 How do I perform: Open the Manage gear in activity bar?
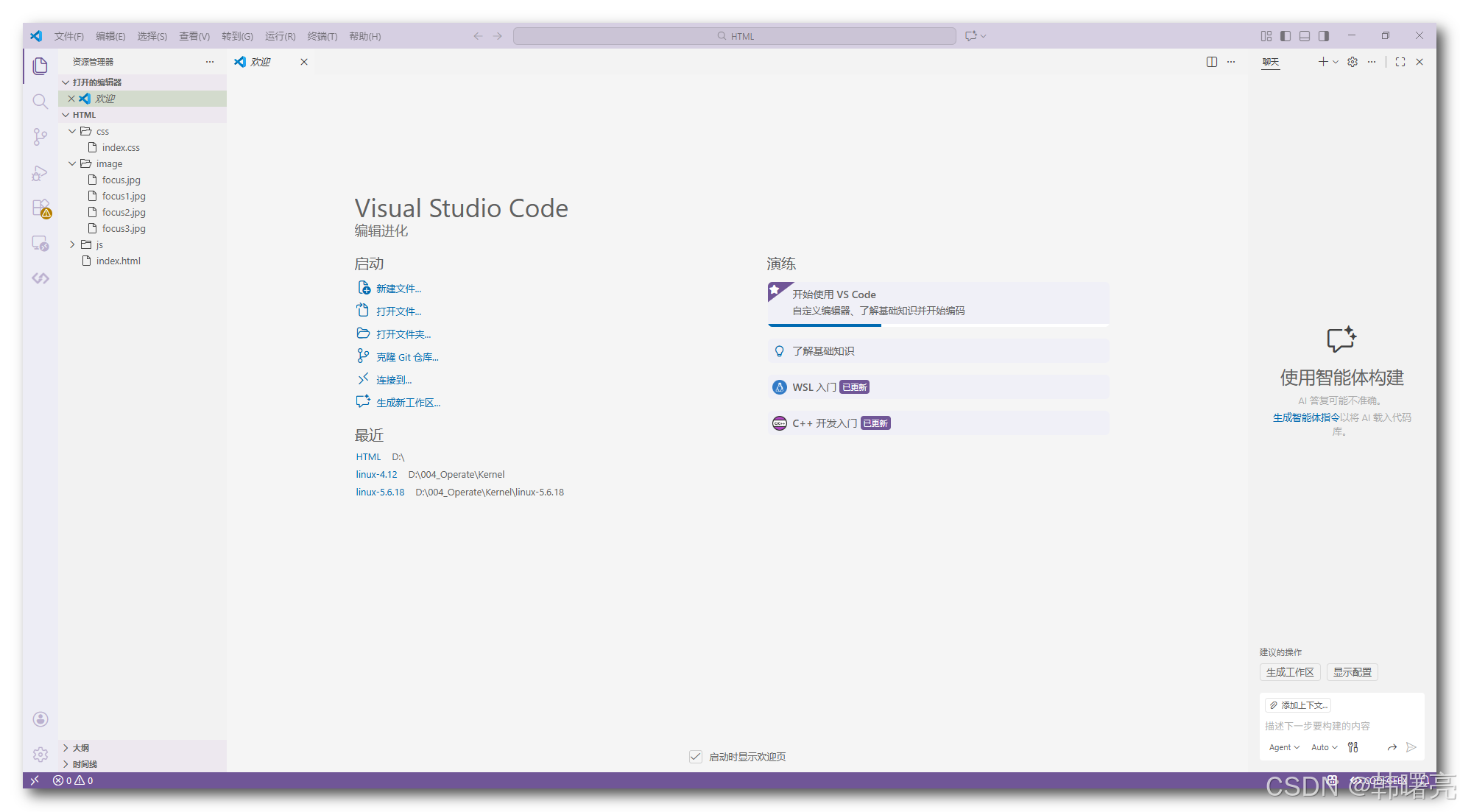click(40, 755)
